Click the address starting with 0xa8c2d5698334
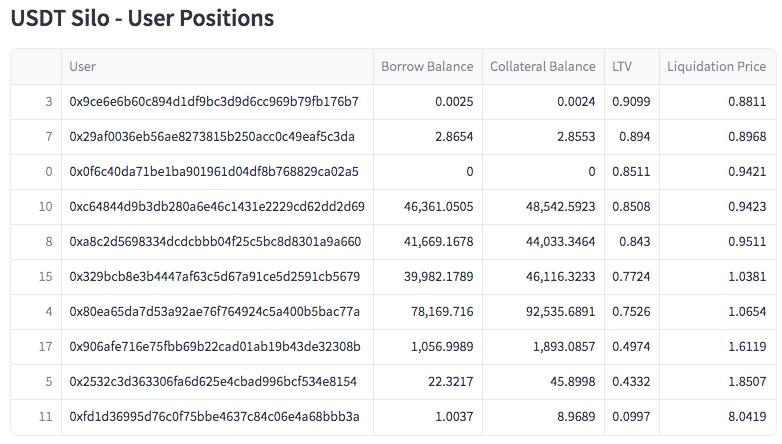This screenshot has height=444, width=782. point(215,242)
